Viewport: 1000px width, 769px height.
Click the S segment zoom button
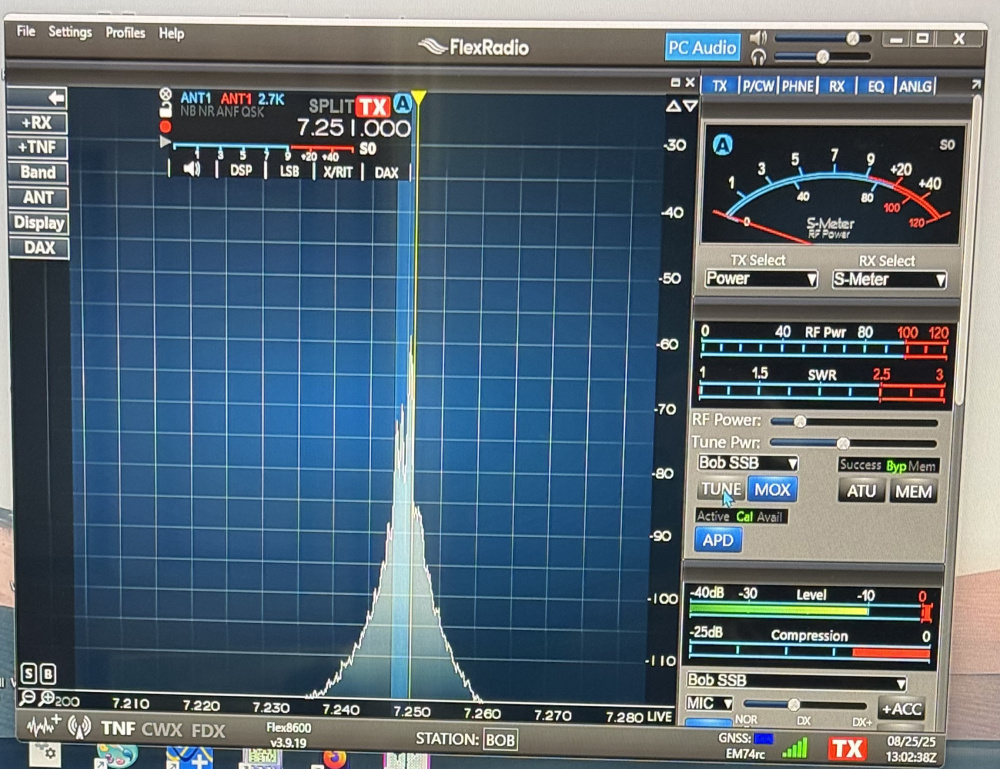coord(28,673)
